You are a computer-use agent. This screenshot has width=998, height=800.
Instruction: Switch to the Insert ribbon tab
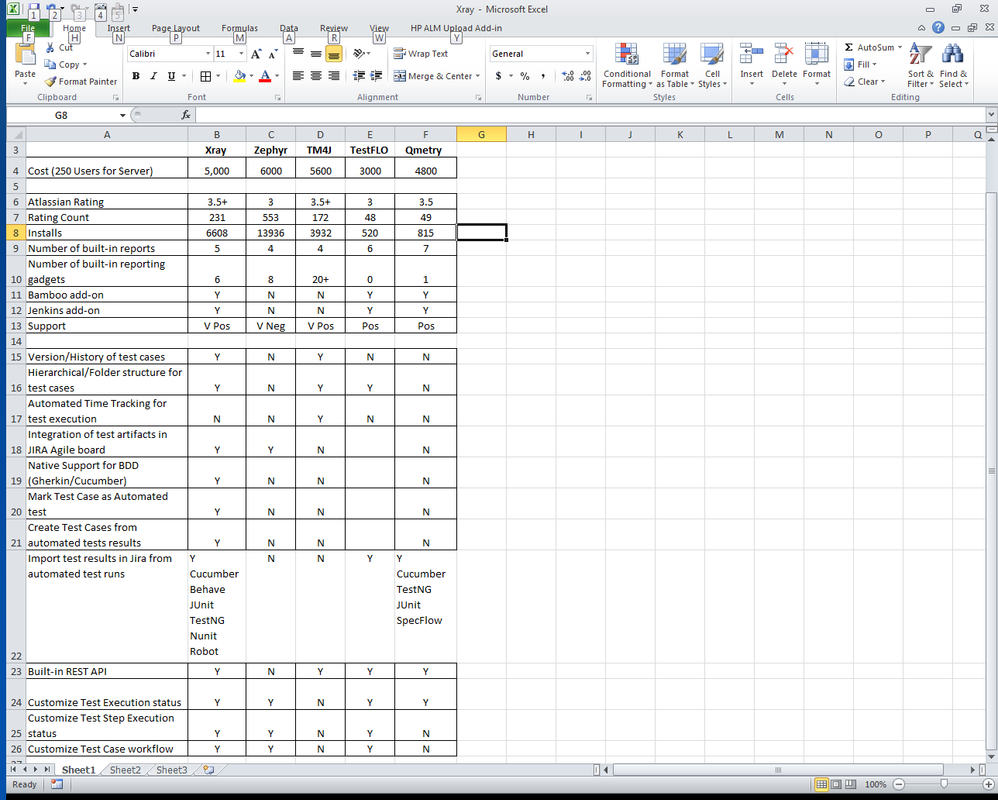click(x=118, y=28)
